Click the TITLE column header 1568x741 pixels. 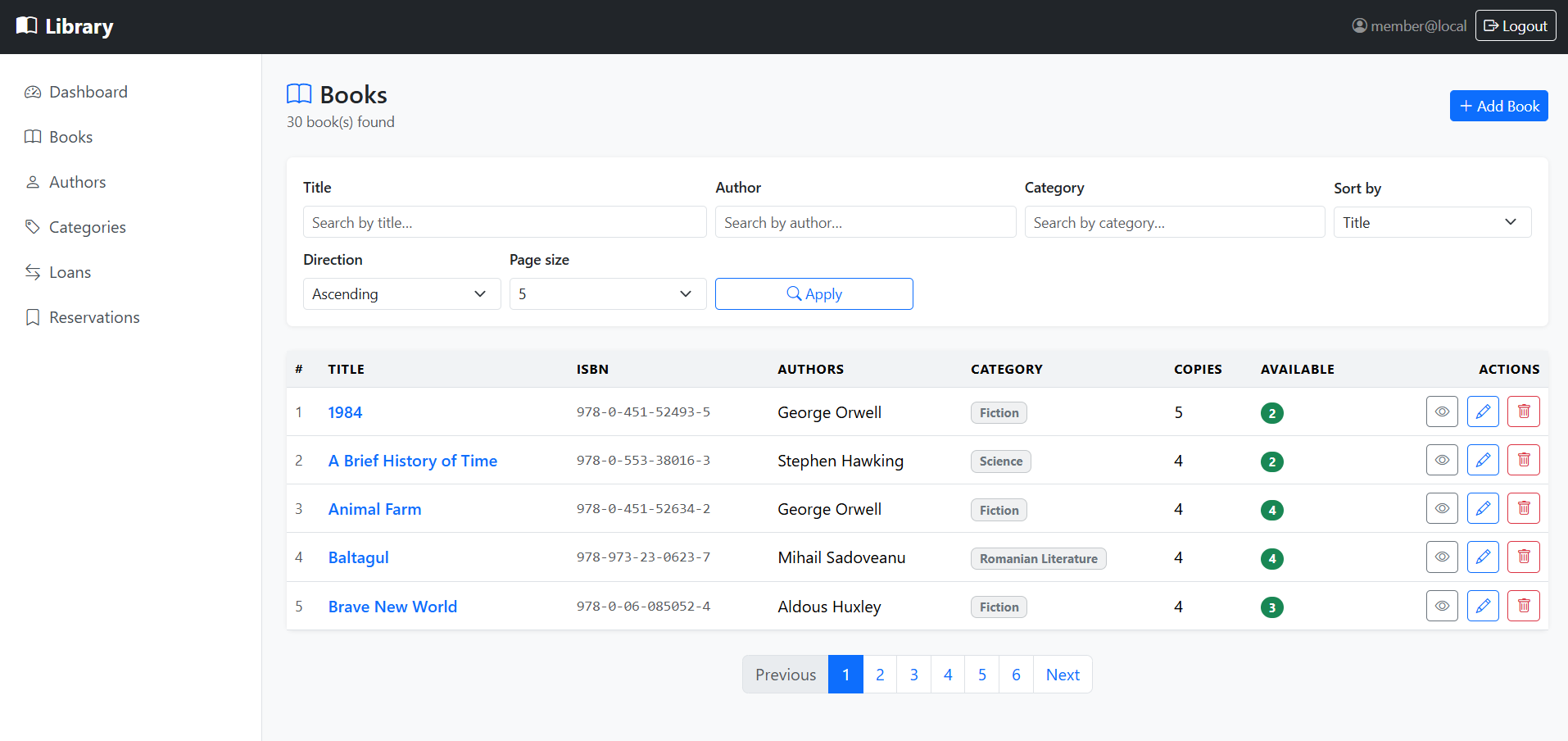click(346, 369)
